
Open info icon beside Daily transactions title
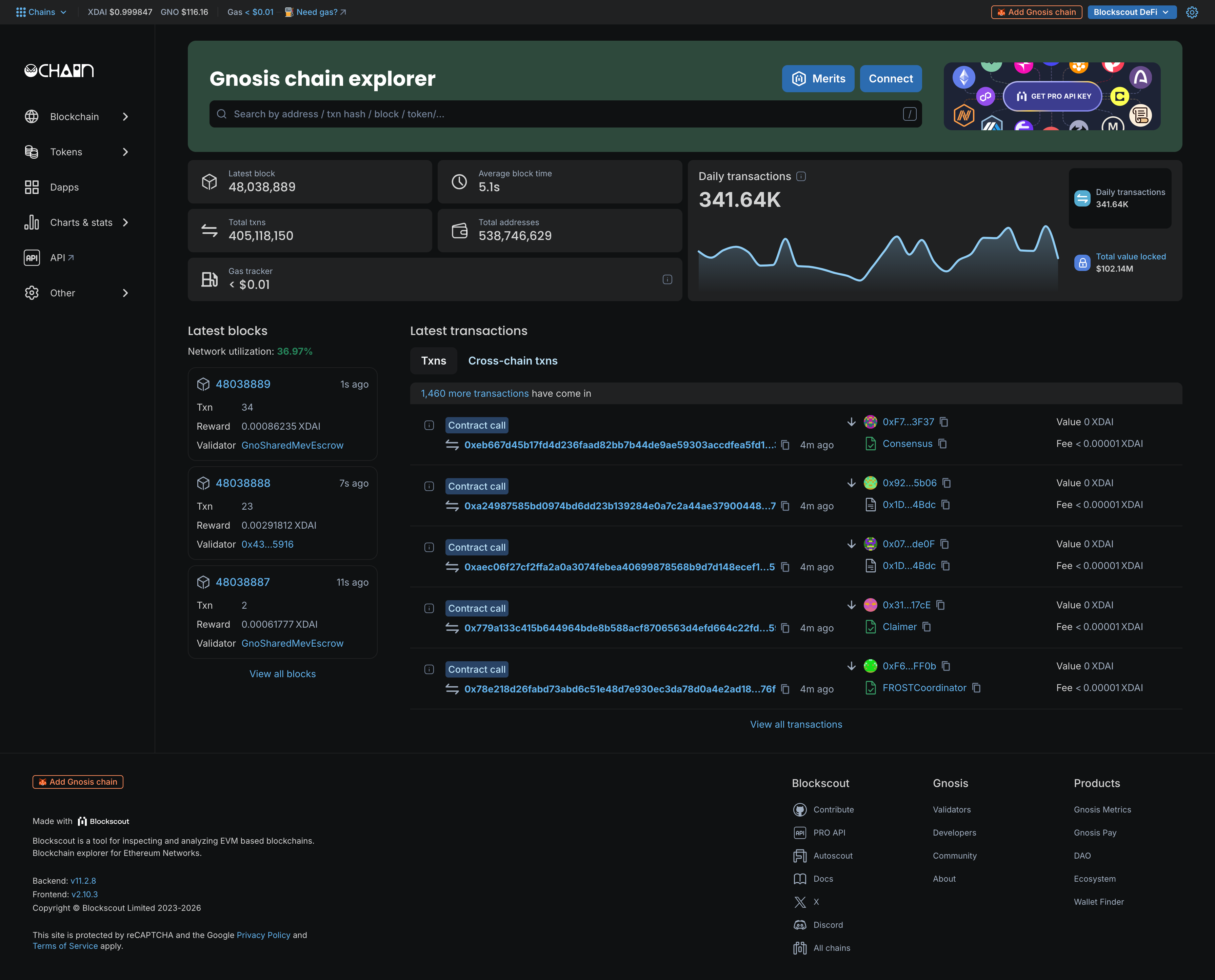pos(801,177)
